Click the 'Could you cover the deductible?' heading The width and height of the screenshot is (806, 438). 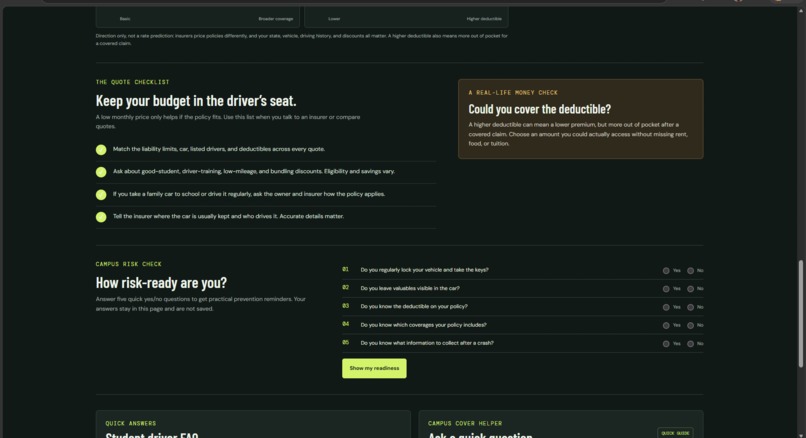pyautogui.click(x=539, y=109)
